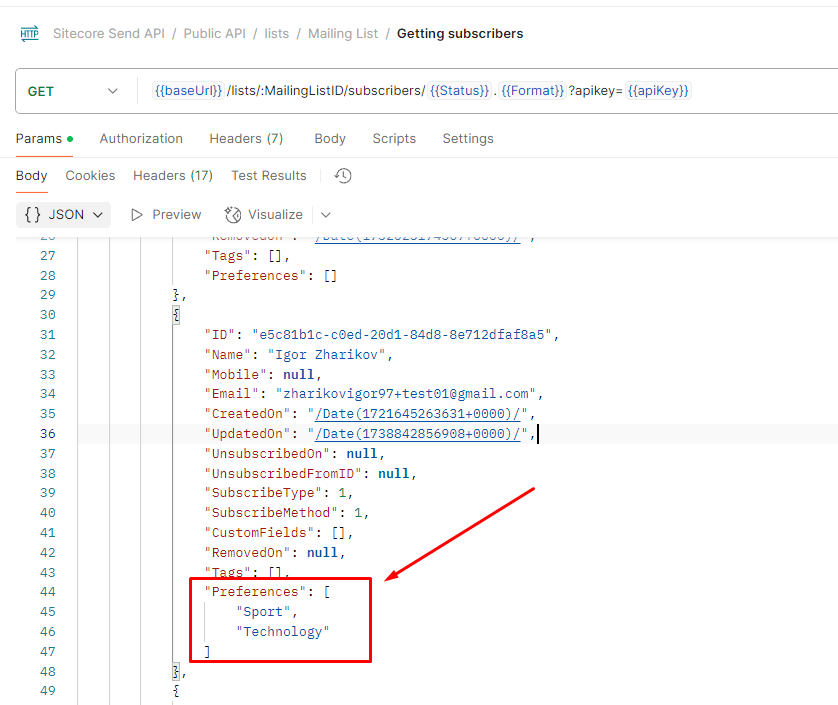Click the "UnsubscribedOn" key
838x705 pixels.
pos(267,454)
